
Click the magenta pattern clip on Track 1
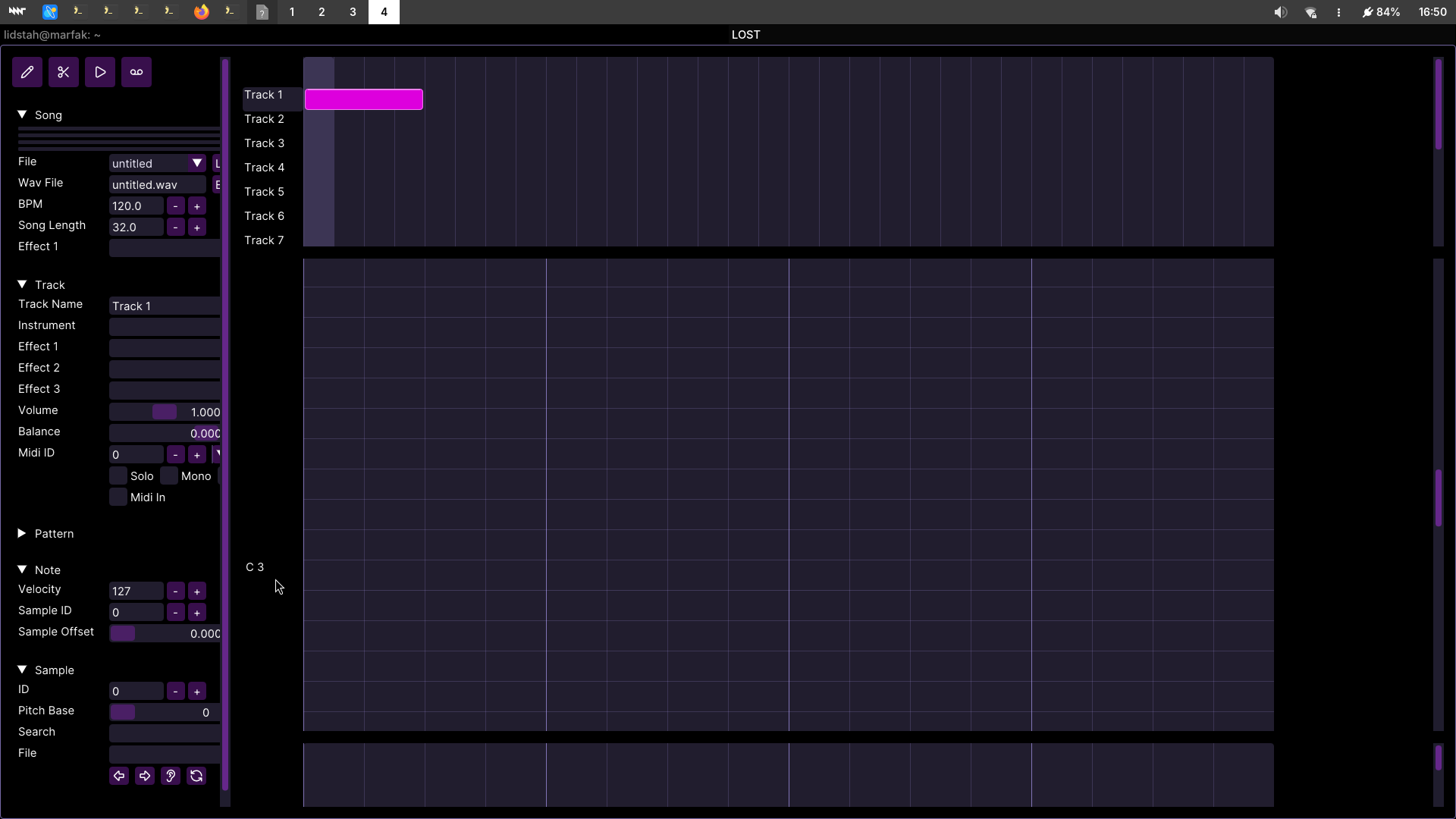364,99
